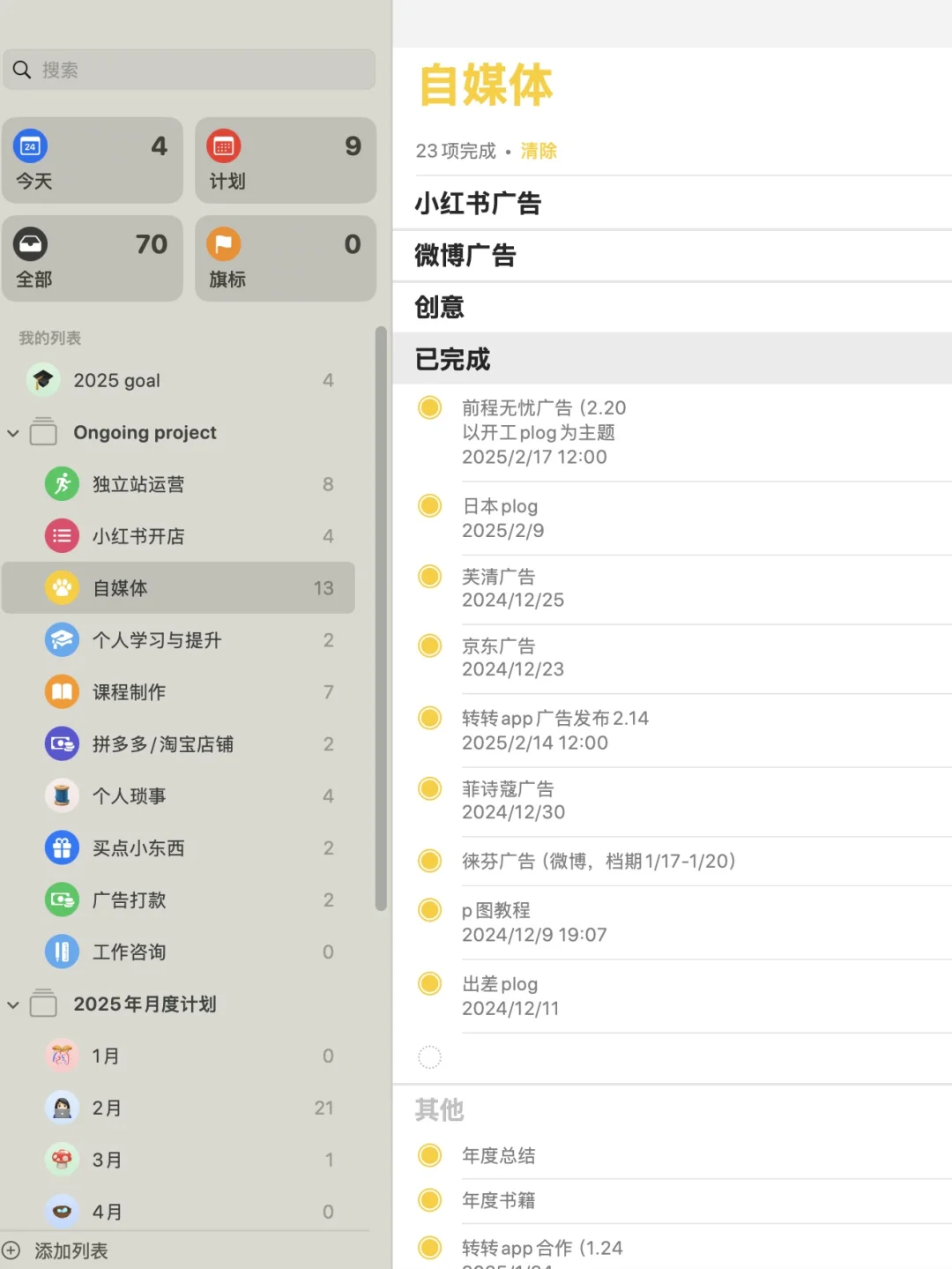Click 清除 to clear completed items
The height and width of the screenshot is (1269, 952).
pyautogui.click(x=539, y=151)
